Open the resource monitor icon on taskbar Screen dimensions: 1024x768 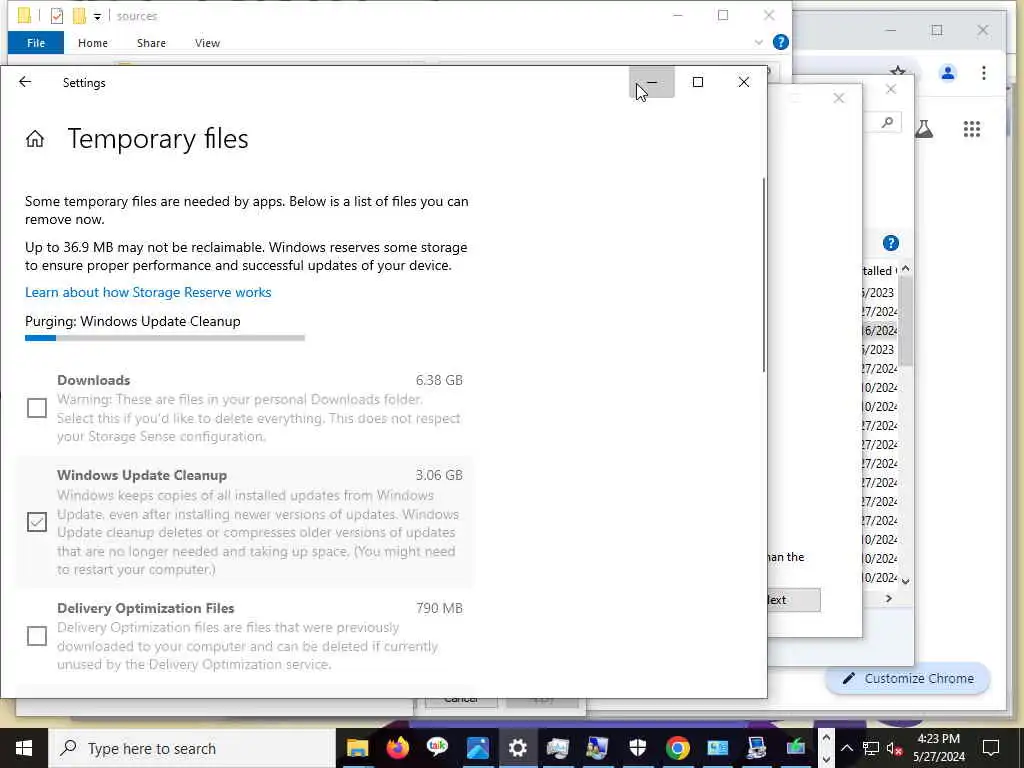pyautogui.click(x=557, y=748)
